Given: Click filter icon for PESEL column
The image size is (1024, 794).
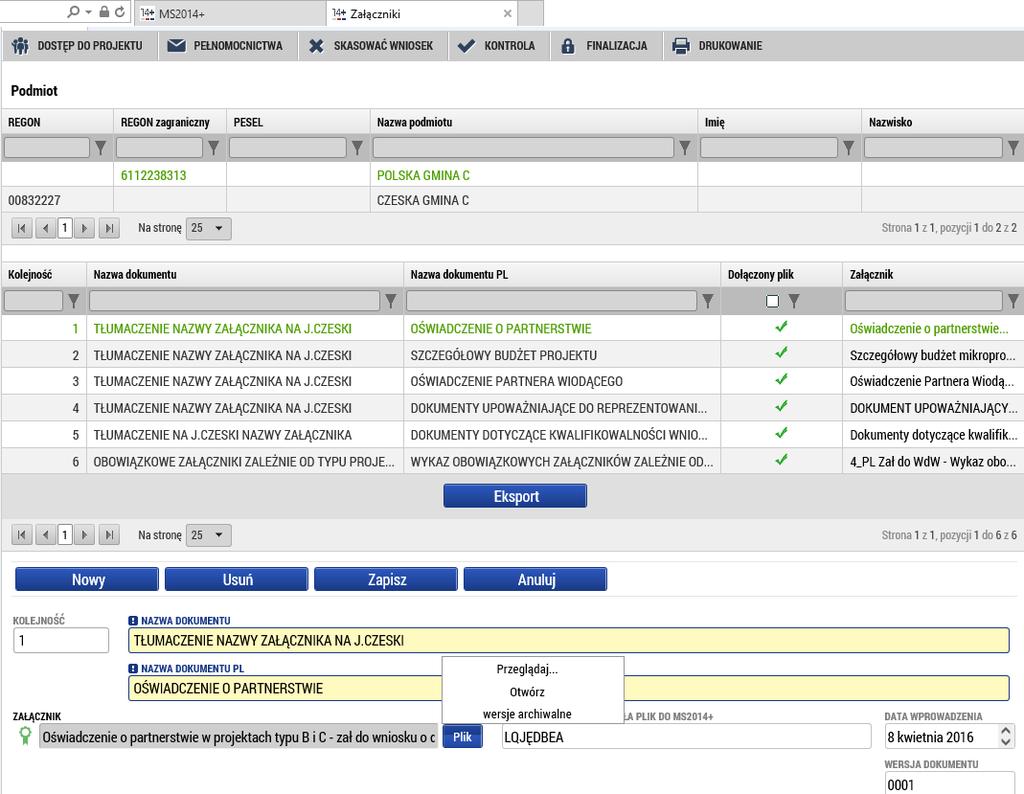Looking at the screenshot, I should click(357, 148).
